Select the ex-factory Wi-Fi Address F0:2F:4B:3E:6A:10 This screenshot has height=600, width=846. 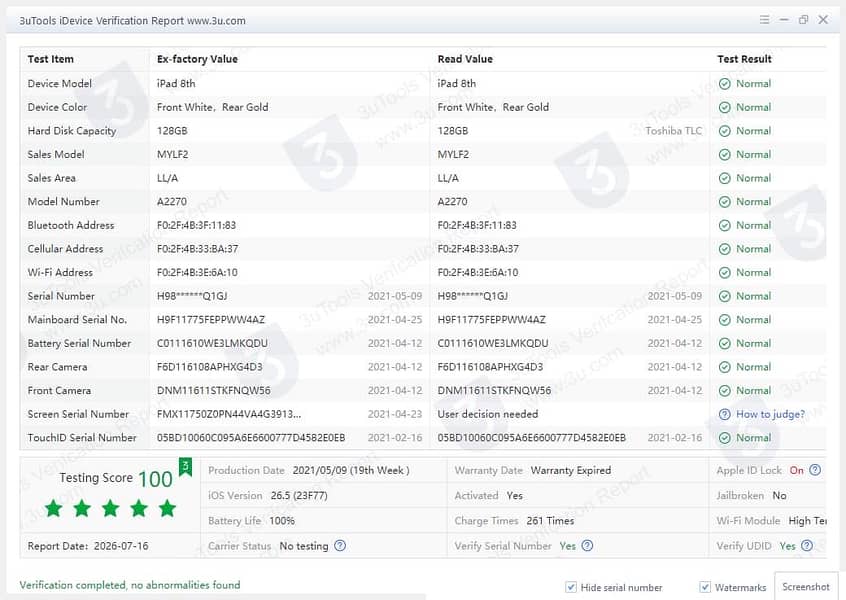[197, 272]
